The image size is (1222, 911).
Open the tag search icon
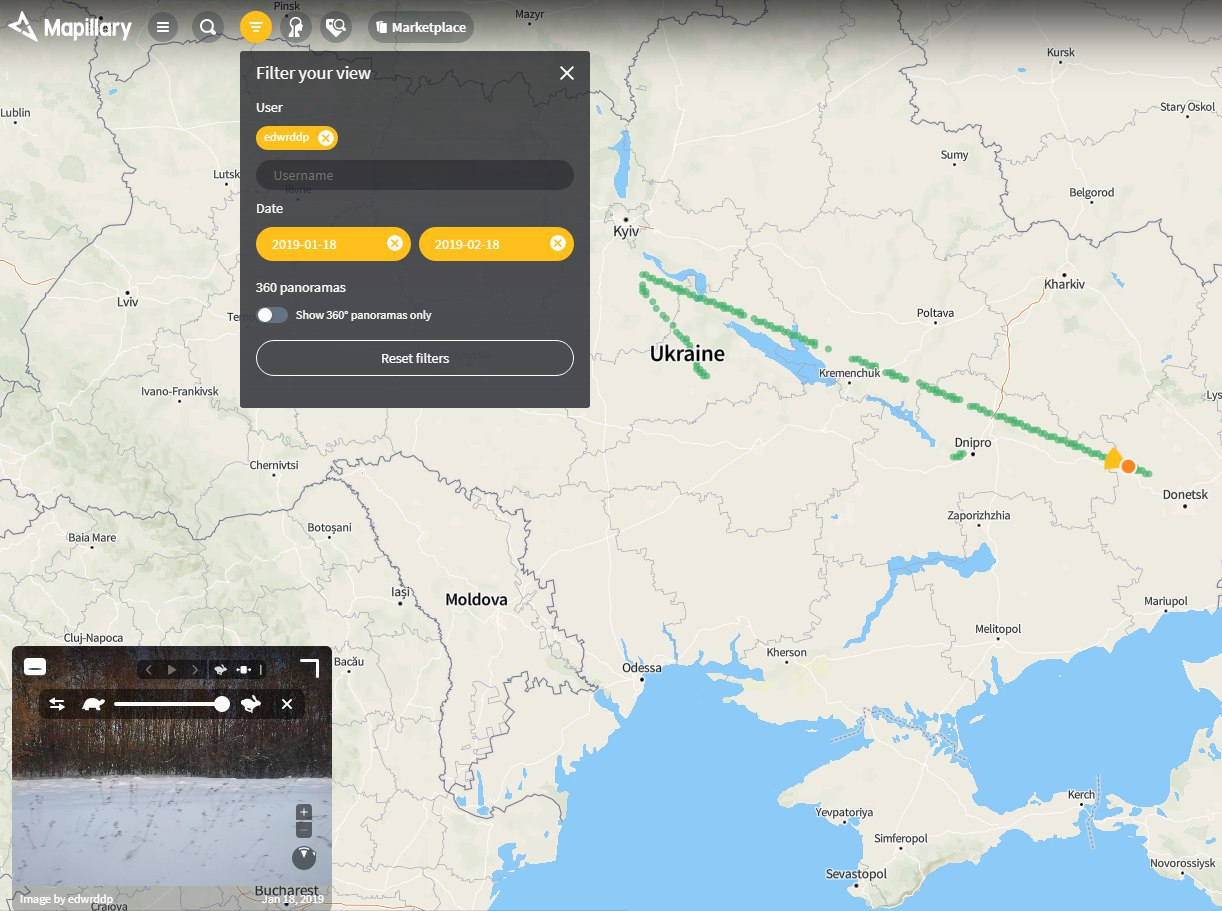pos(336,27)
